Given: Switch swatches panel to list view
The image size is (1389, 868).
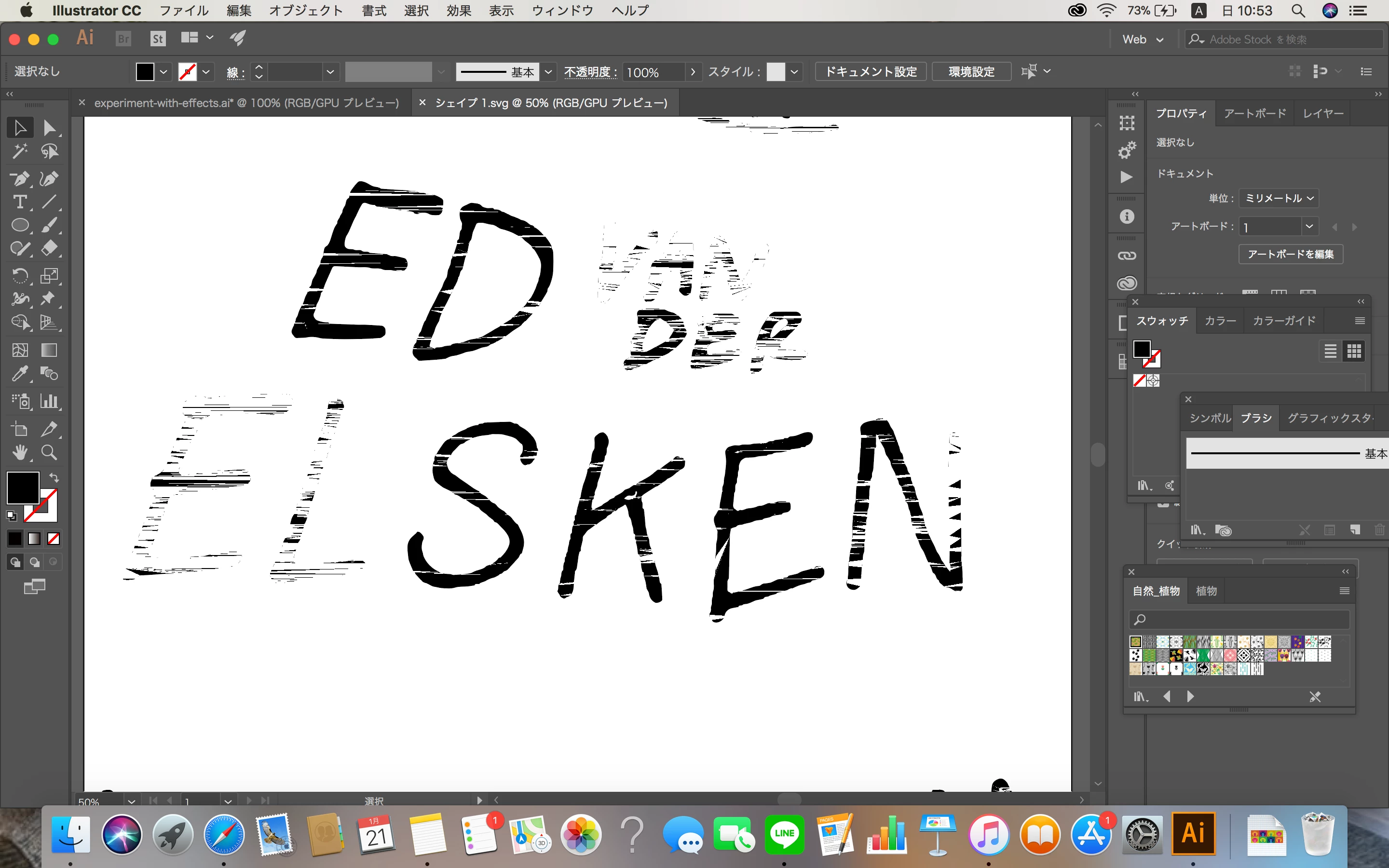Looking at the screenshot, I should (1330, 351).
